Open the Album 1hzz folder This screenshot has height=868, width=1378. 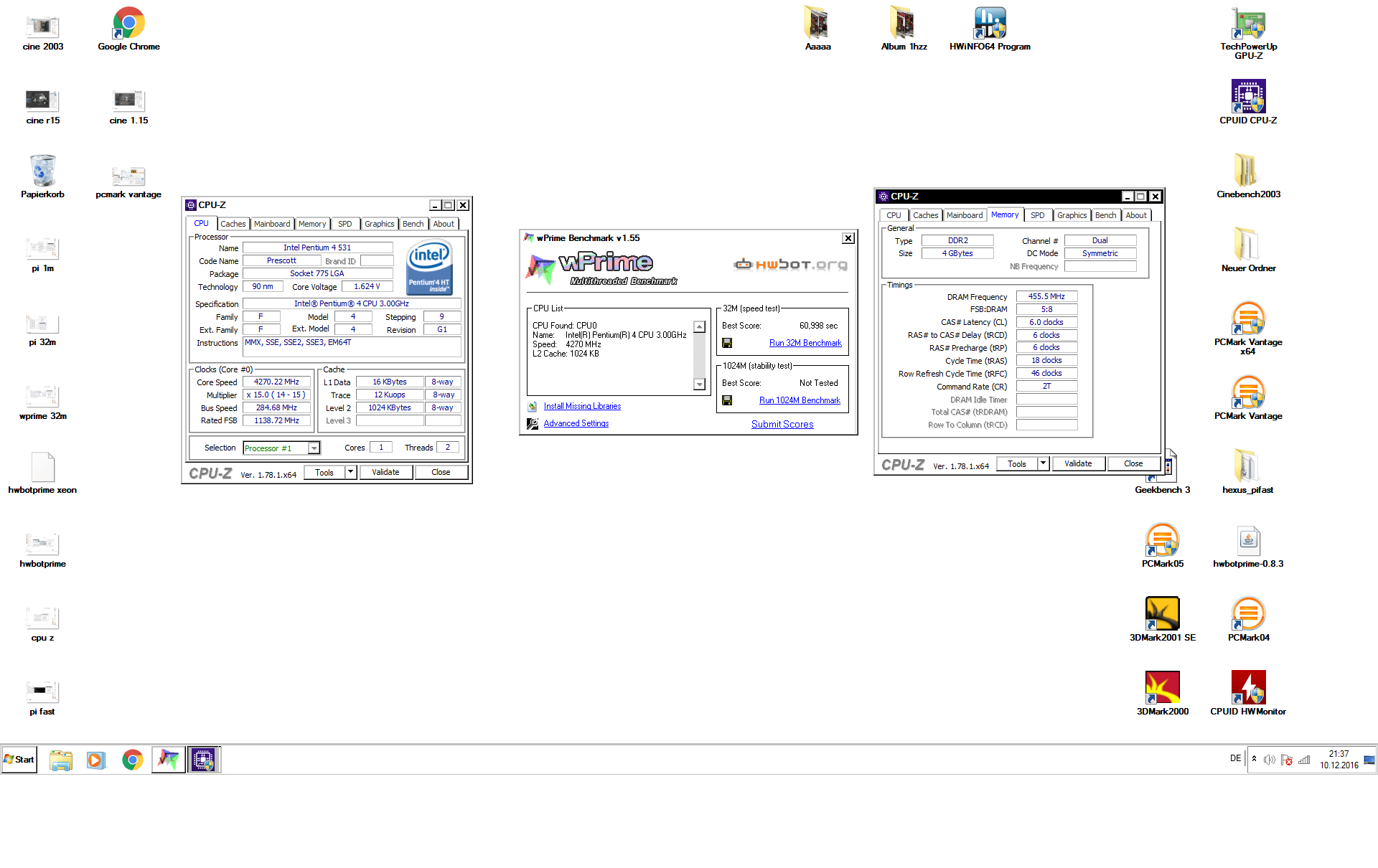point(904,30)
